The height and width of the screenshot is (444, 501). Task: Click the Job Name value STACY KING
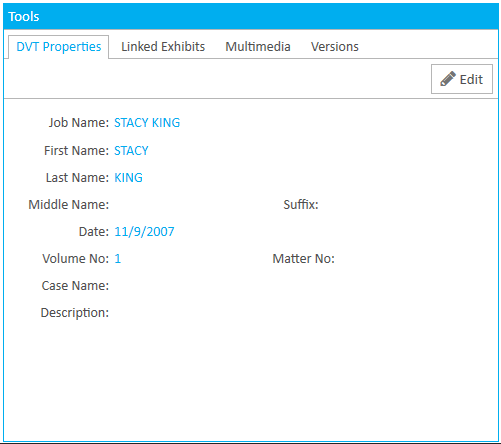coord(147,123)
